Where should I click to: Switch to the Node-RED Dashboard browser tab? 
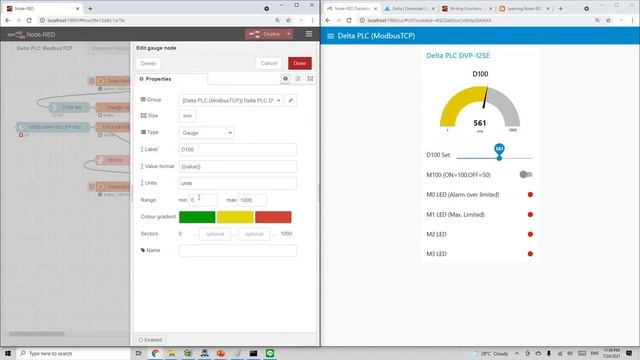click(x=351, y=9)
